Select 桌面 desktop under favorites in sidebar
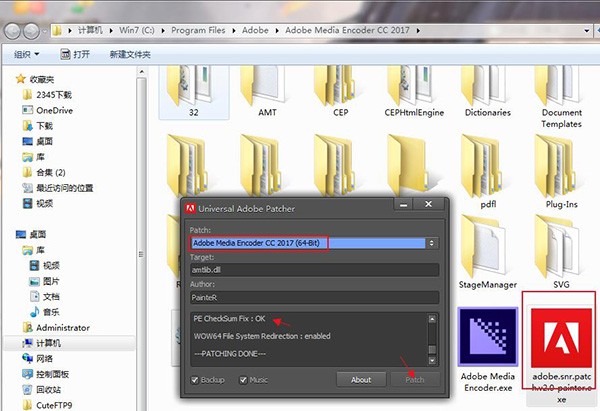 [38, 141]
